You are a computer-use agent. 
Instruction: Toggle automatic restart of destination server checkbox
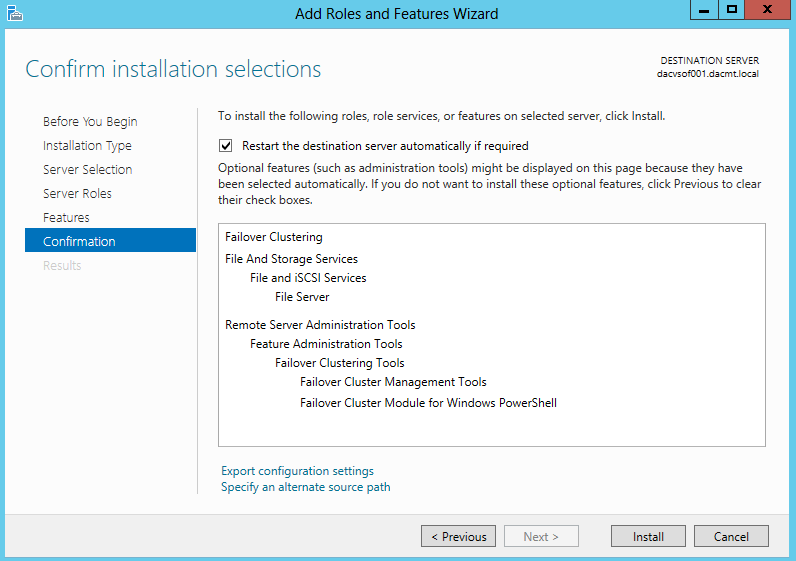pyautogui.click(x=225, y=146)
